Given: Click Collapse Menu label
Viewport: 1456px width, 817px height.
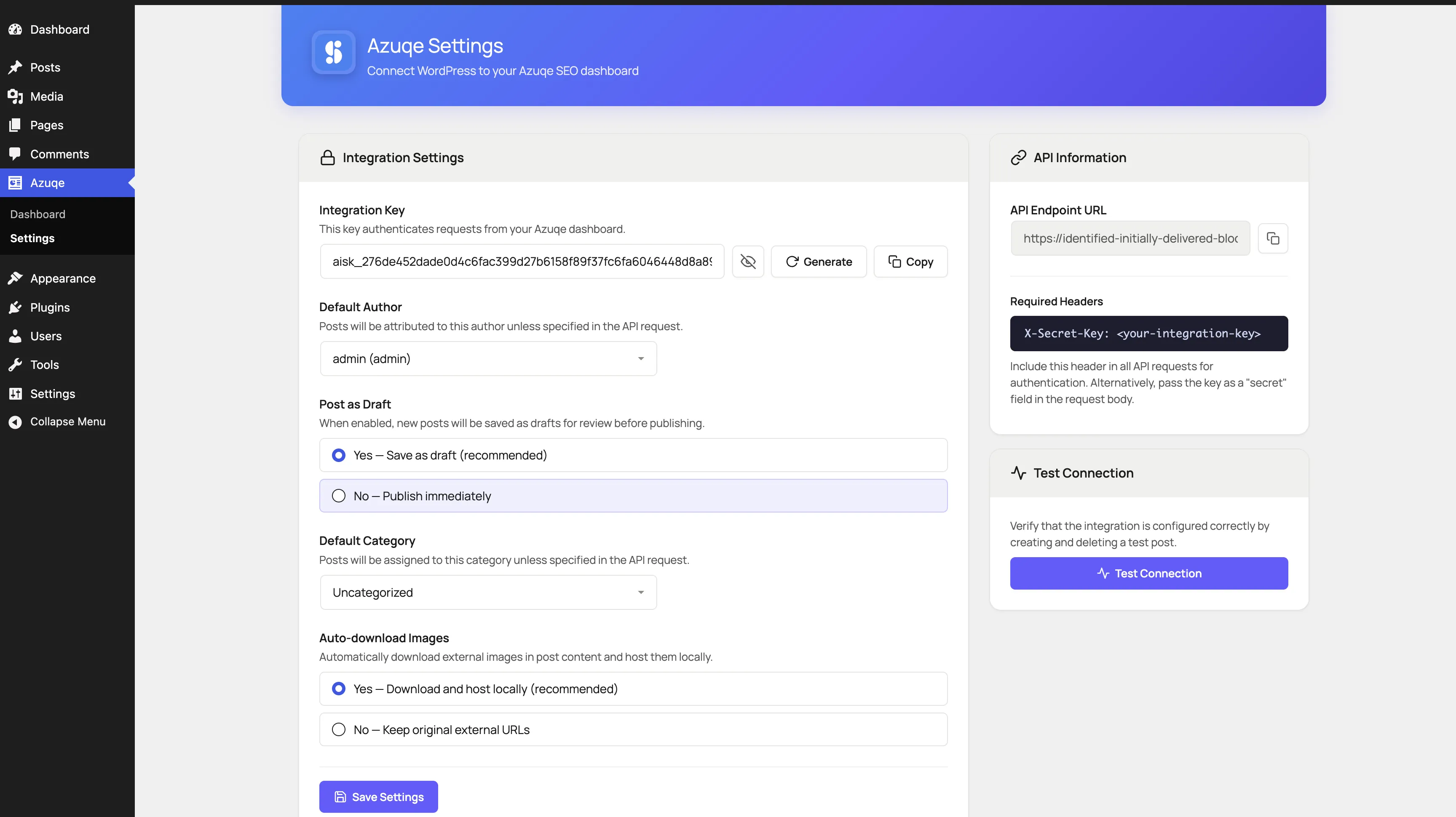Looking at the screenshot, I should (x=68, y=422).
